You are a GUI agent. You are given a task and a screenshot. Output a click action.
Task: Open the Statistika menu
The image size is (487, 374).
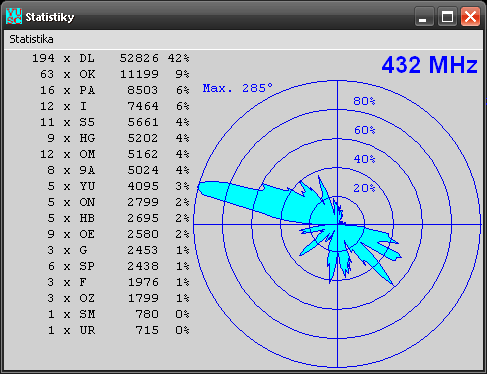click(31, 39)
